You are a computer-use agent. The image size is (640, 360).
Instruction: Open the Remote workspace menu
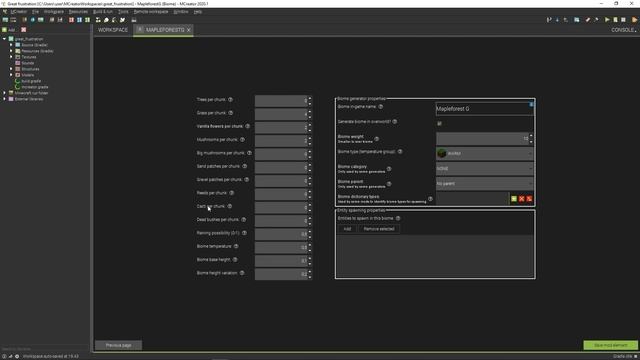click(151, 12)
